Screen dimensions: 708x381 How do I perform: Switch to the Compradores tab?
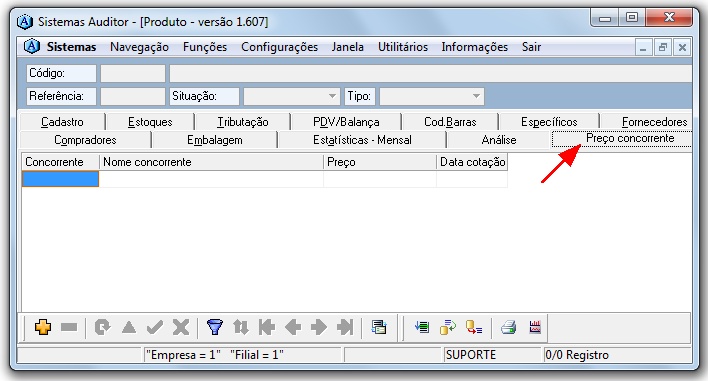85,140
